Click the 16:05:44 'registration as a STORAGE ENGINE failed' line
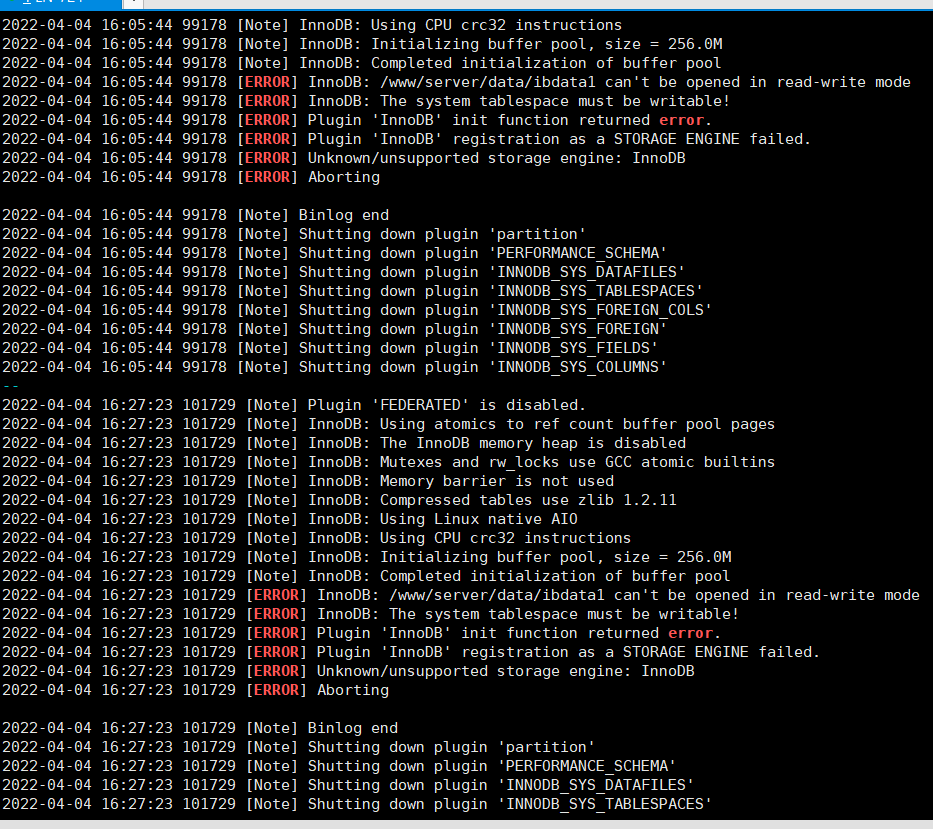933x829 pixels. point(406,139)
